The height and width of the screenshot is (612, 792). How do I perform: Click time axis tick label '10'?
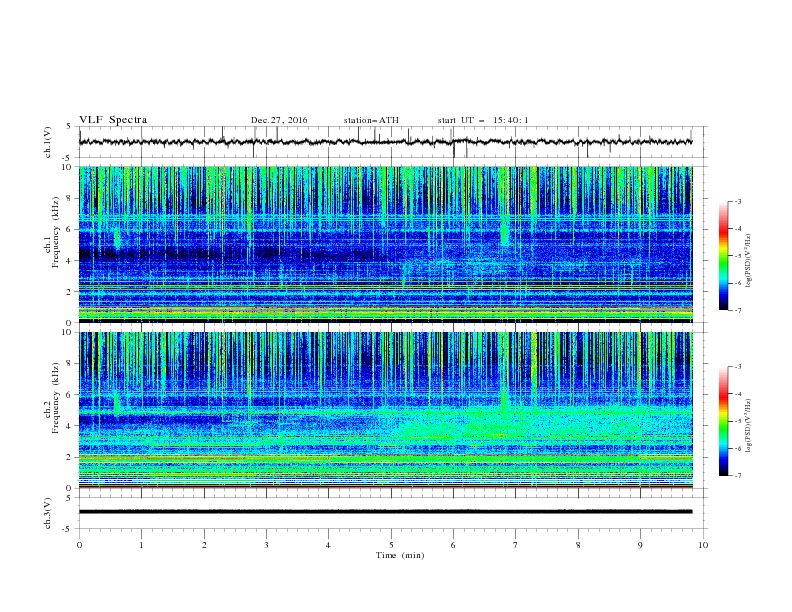[703, 545]
